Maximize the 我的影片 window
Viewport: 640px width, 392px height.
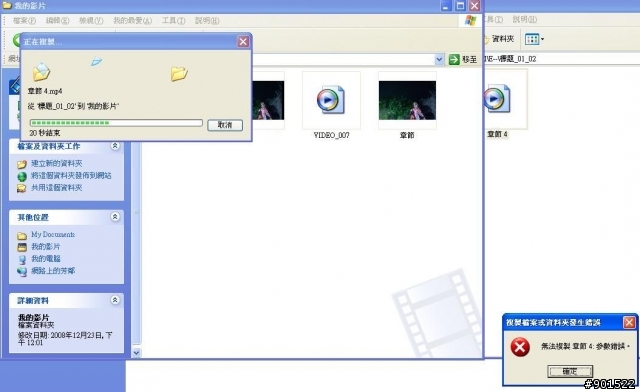(x=460, y=6)
